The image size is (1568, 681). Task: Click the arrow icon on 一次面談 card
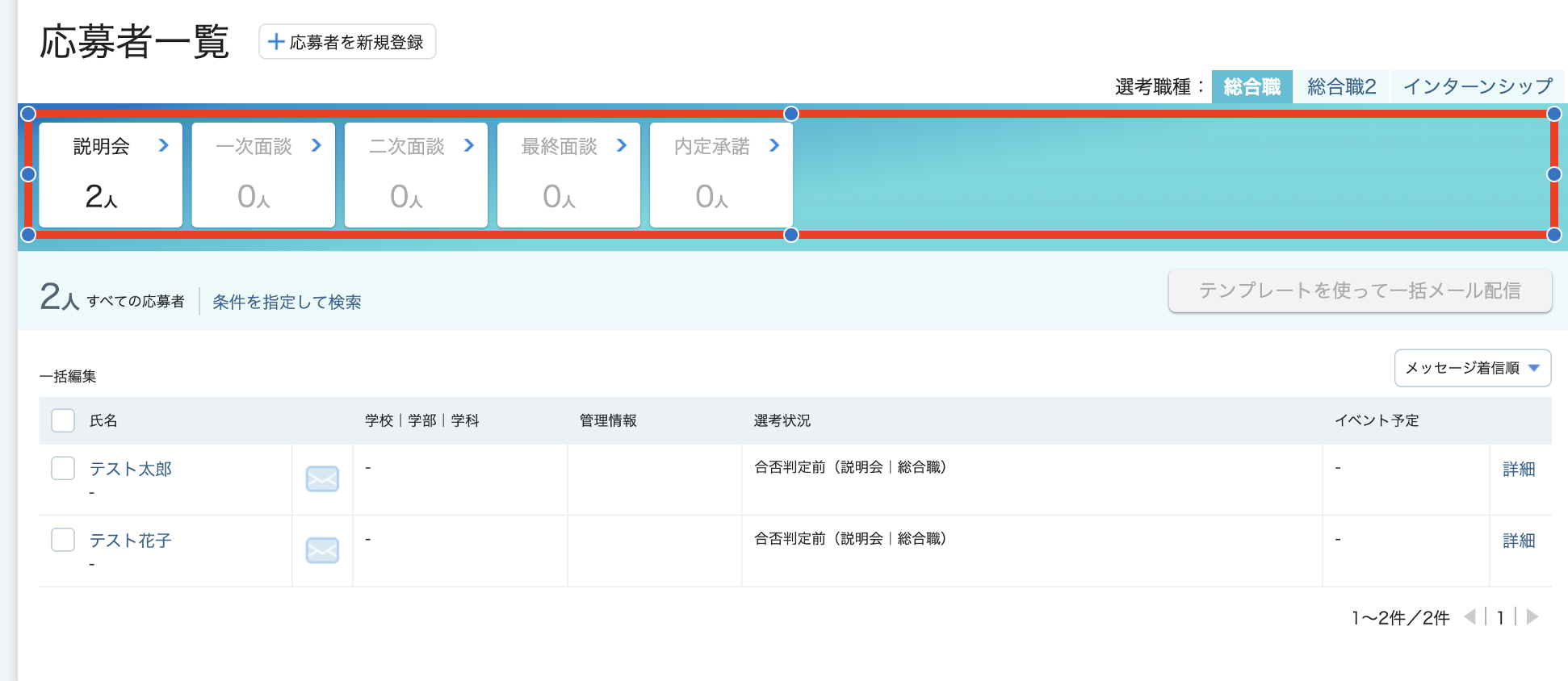(317, 145)
